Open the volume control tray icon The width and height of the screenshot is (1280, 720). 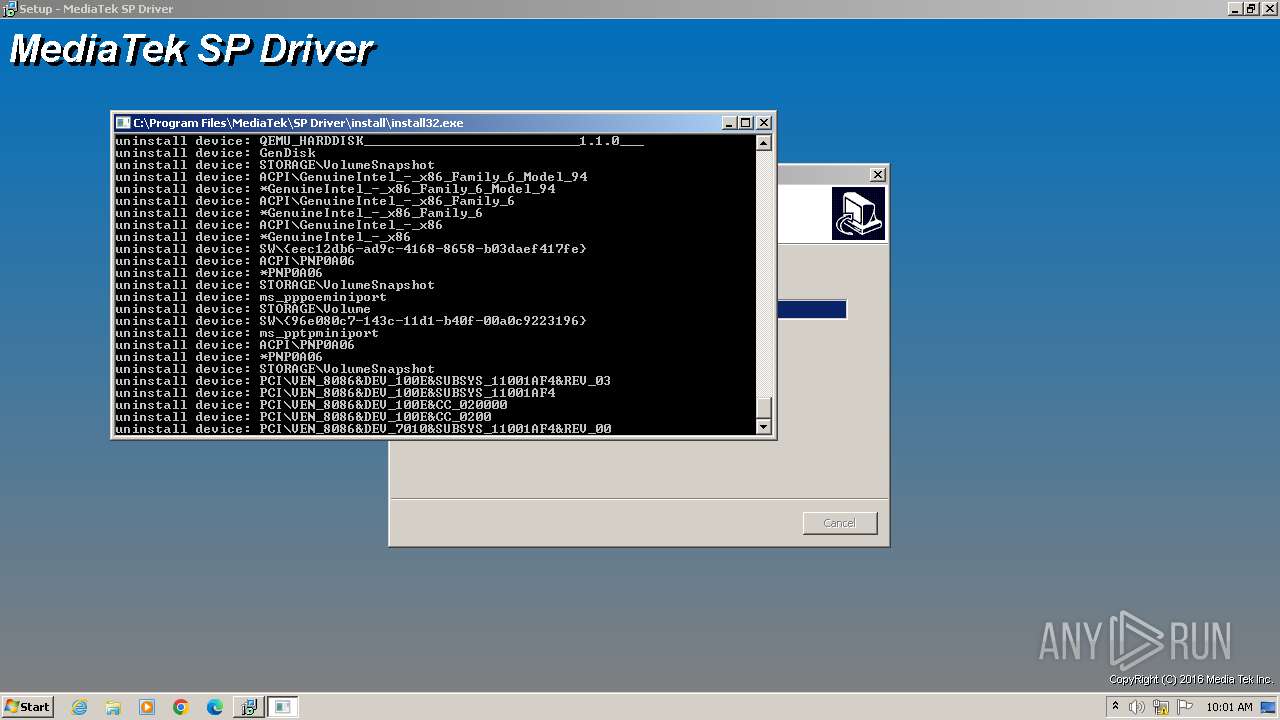(1137, 707)
